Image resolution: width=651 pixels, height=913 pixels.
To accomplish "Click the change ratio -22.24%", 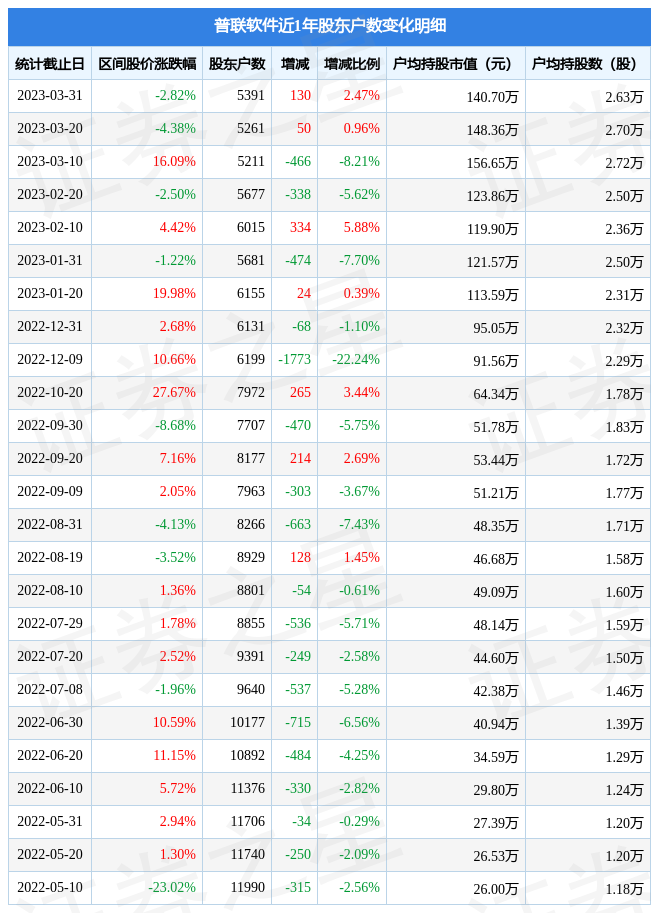I will pyautogui.click(x=356, y=359).
